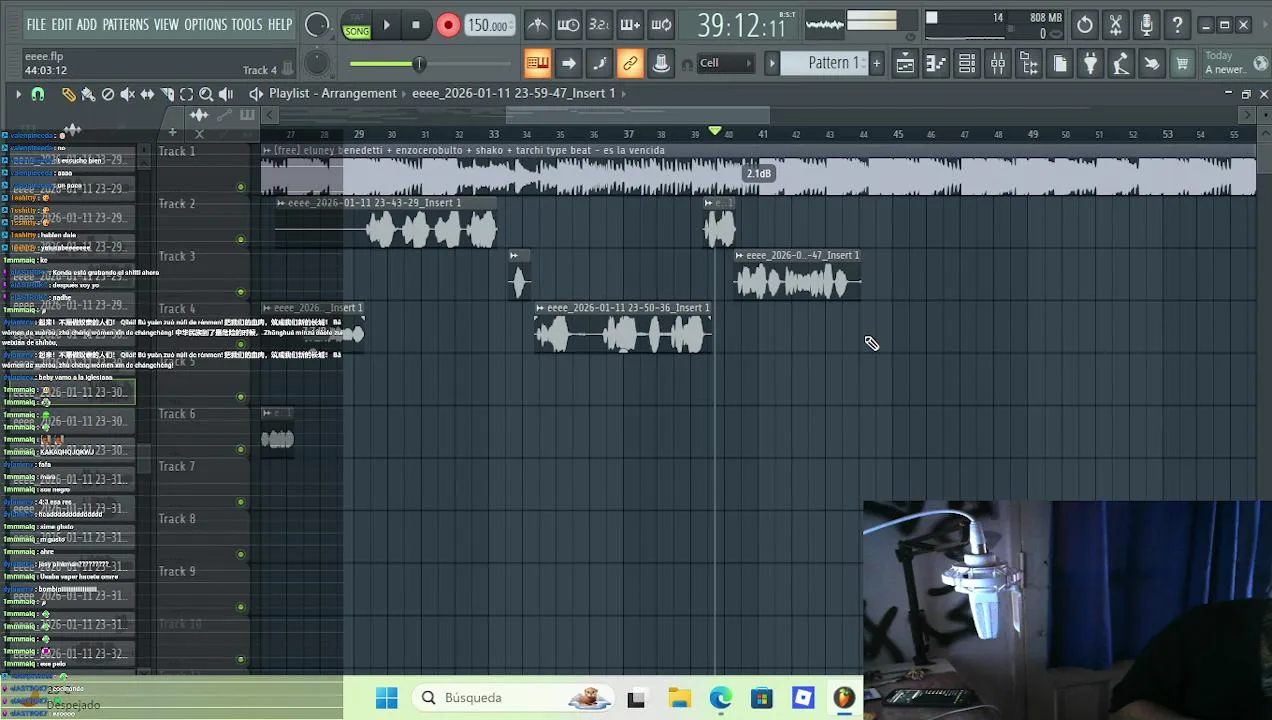Toggle the loop recording icon
The image size is (1272, 720).
pos(661,25)
